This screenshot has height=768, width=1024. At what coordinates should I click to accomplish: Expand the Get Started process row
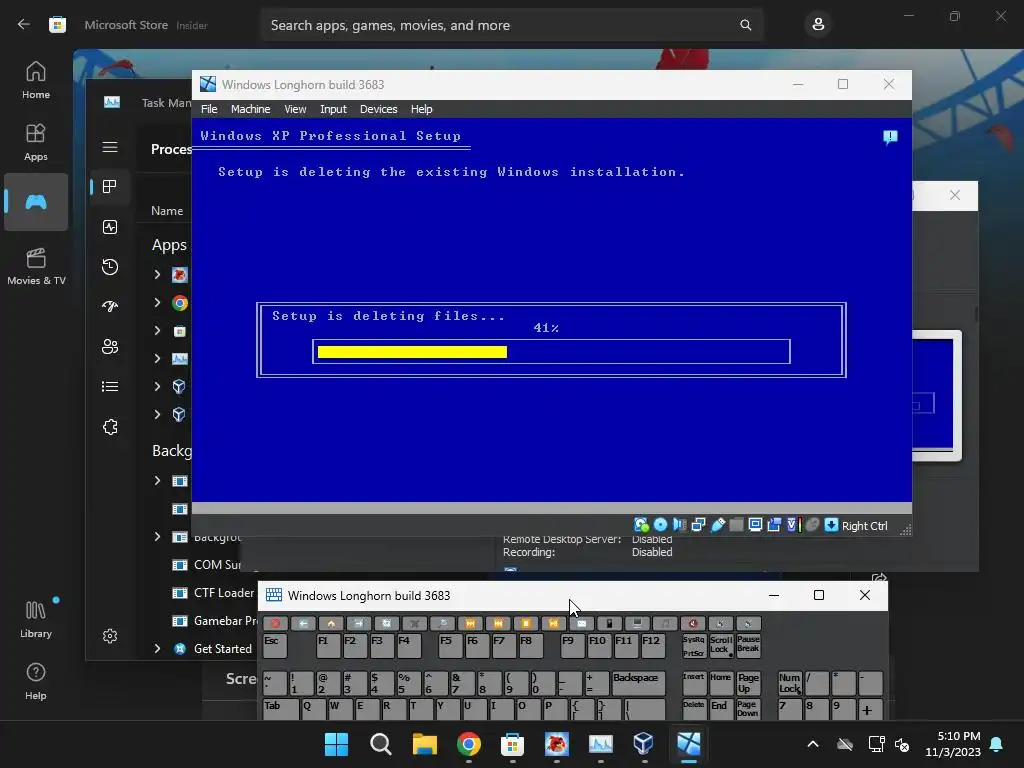[x=157, y=648]
